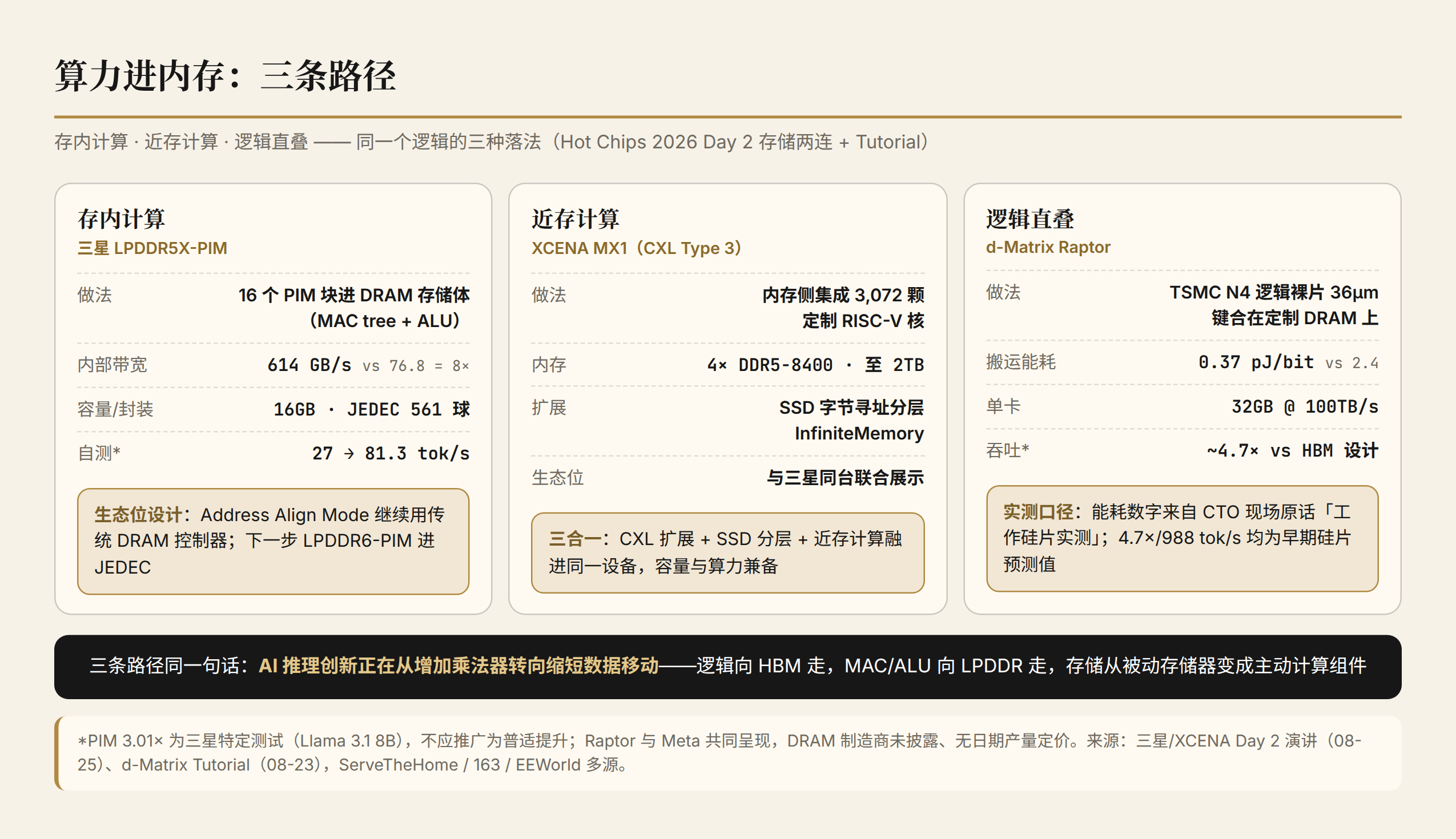1456x839 pixels.
Task: Click the 定制 RISC-V 核 text
Action: click(863, 320)
